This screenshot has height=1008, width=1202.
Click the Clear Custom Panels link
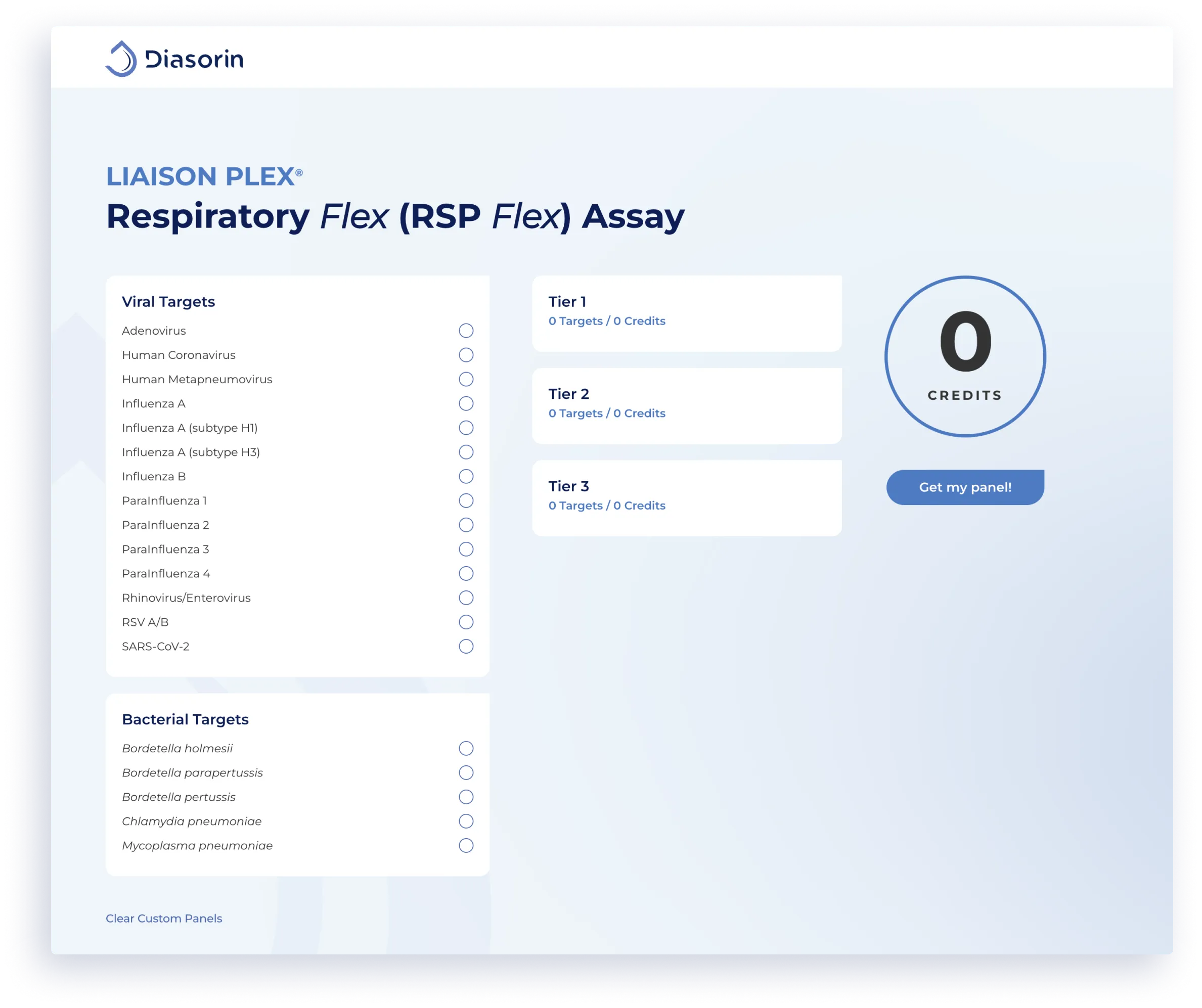point(164,918)
